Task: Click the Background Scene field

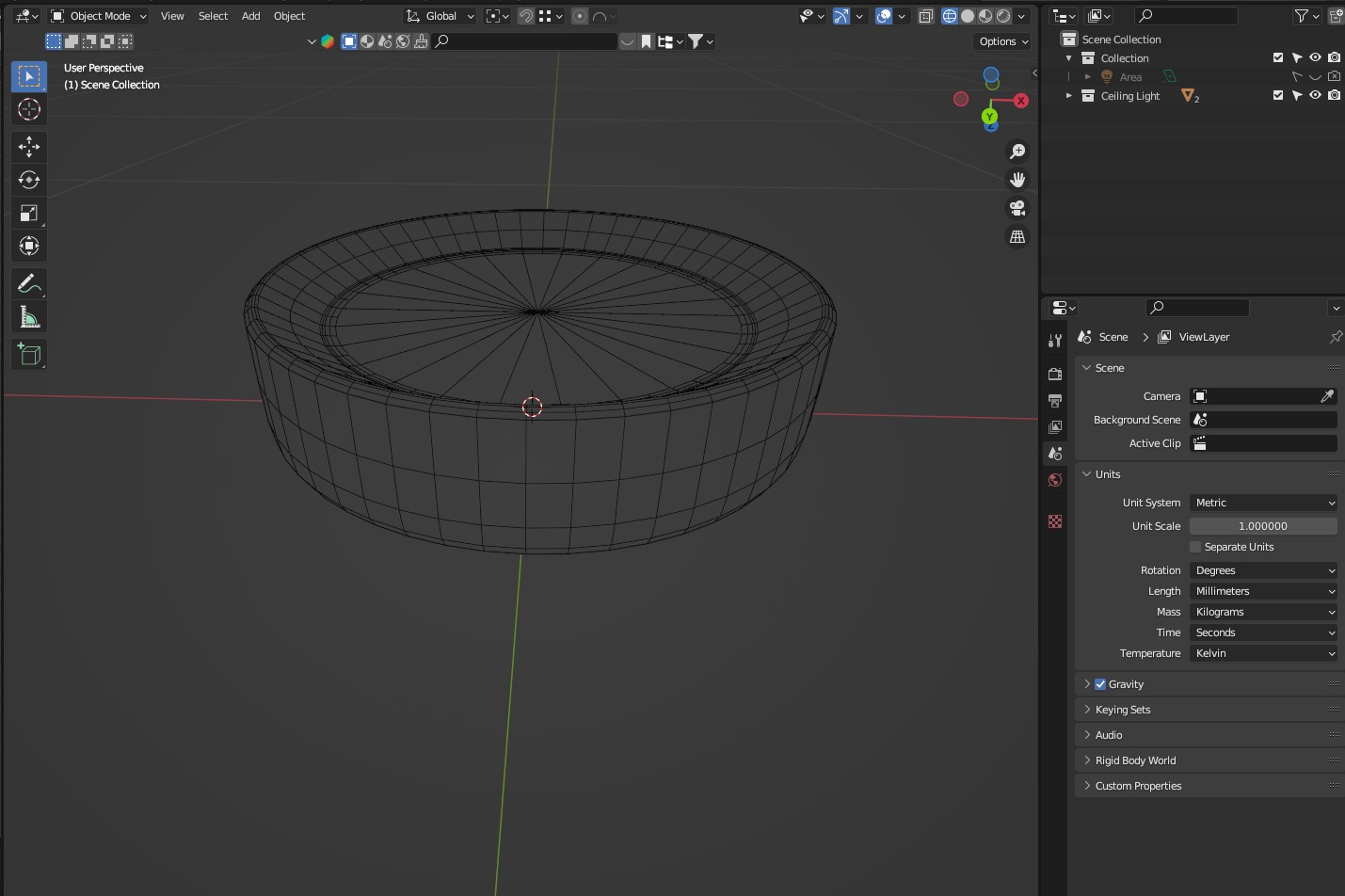Action: [x=1263, y=420]
